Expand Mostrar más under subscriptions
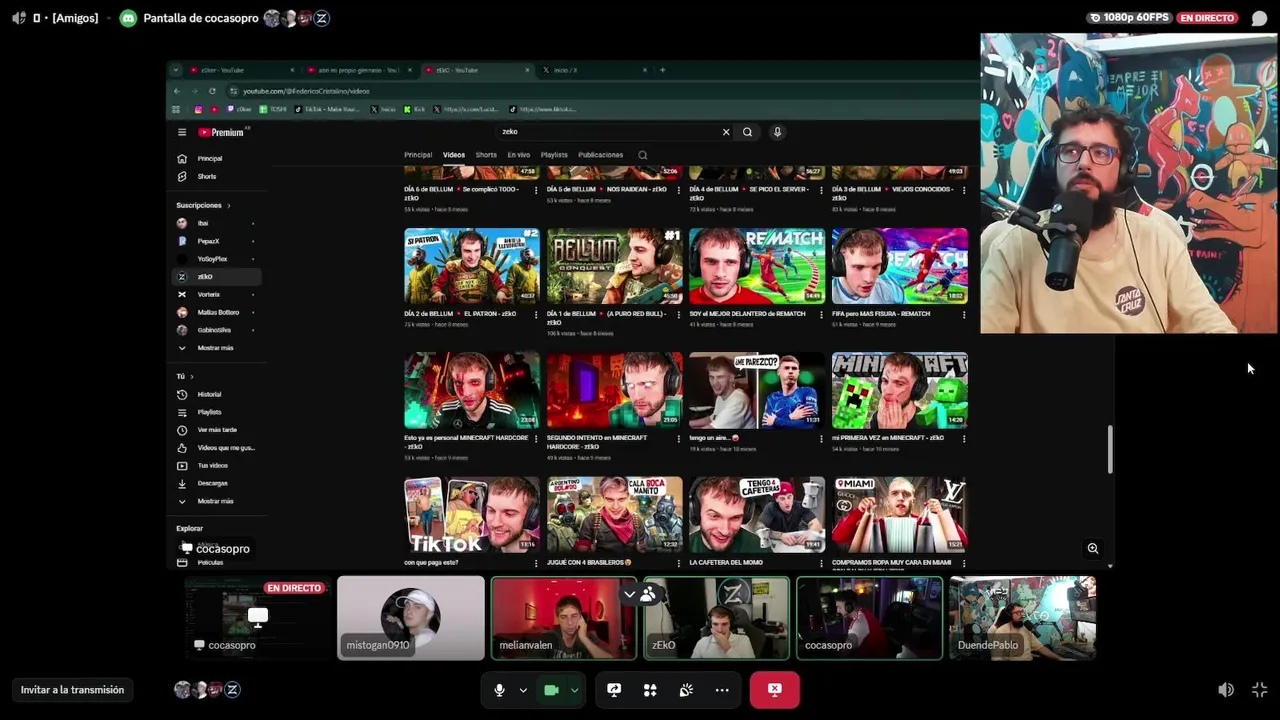 click(216, 348)
